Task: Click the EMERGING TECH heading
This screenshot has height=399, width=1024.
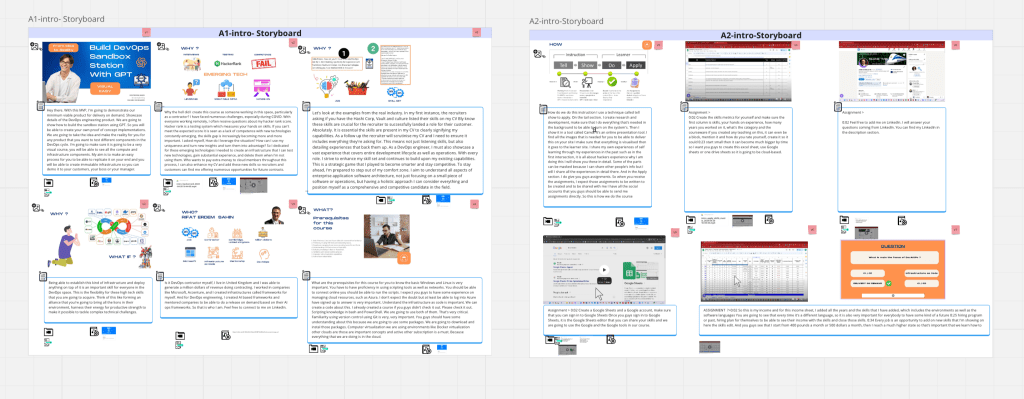Action: click(226, 74)
